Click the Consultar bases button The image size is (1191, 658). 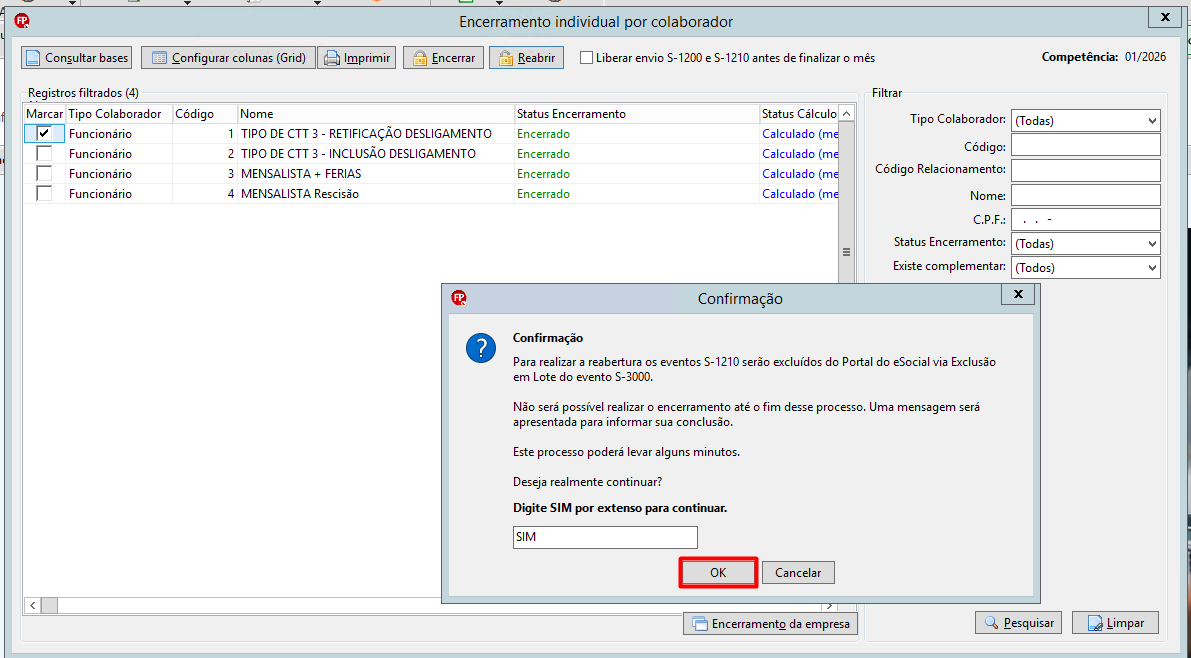[x=76, y=58]
